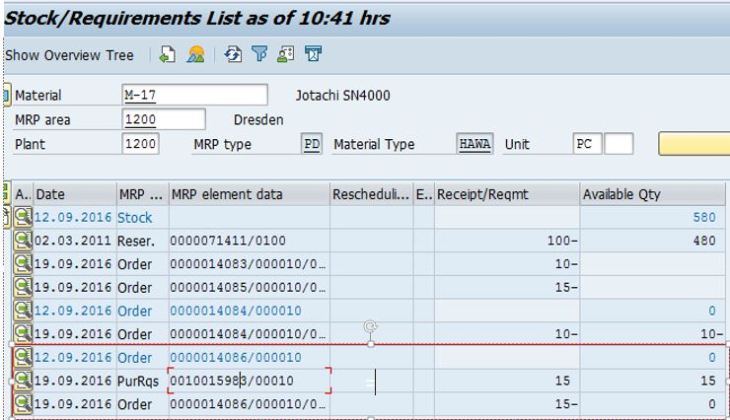Click the Dresden text
The width and height of the screenshot is (730, 420).
click(x=258, y=120)
